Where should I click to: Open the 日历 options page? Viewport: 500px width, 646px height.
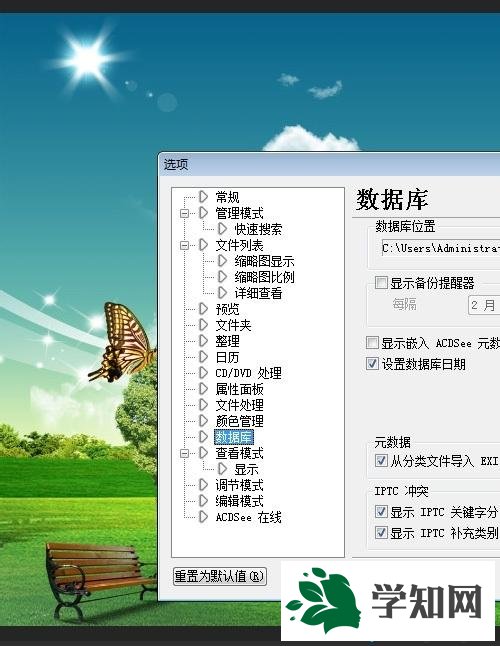click(227, 357)
